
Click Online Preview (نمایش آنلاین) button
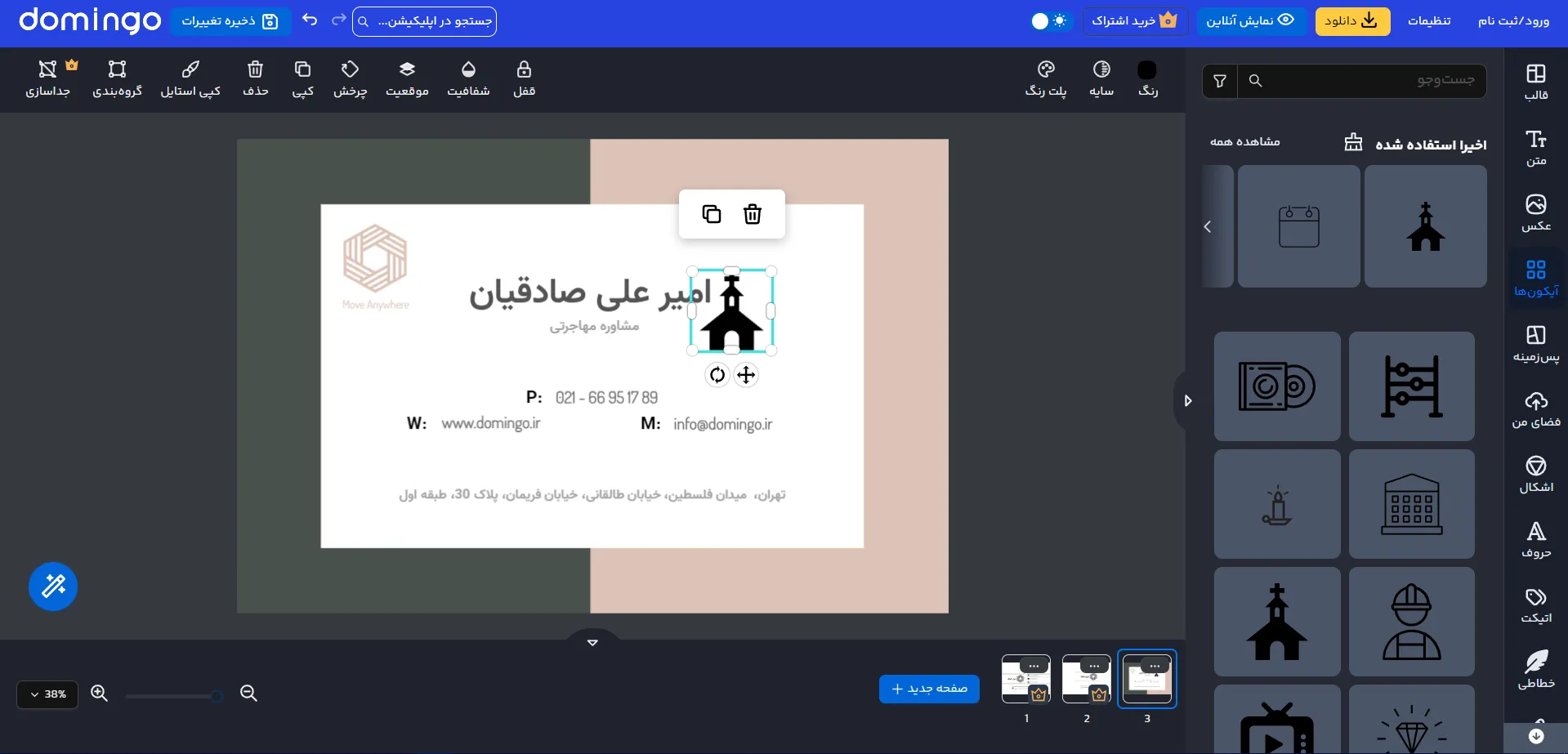1250,21
